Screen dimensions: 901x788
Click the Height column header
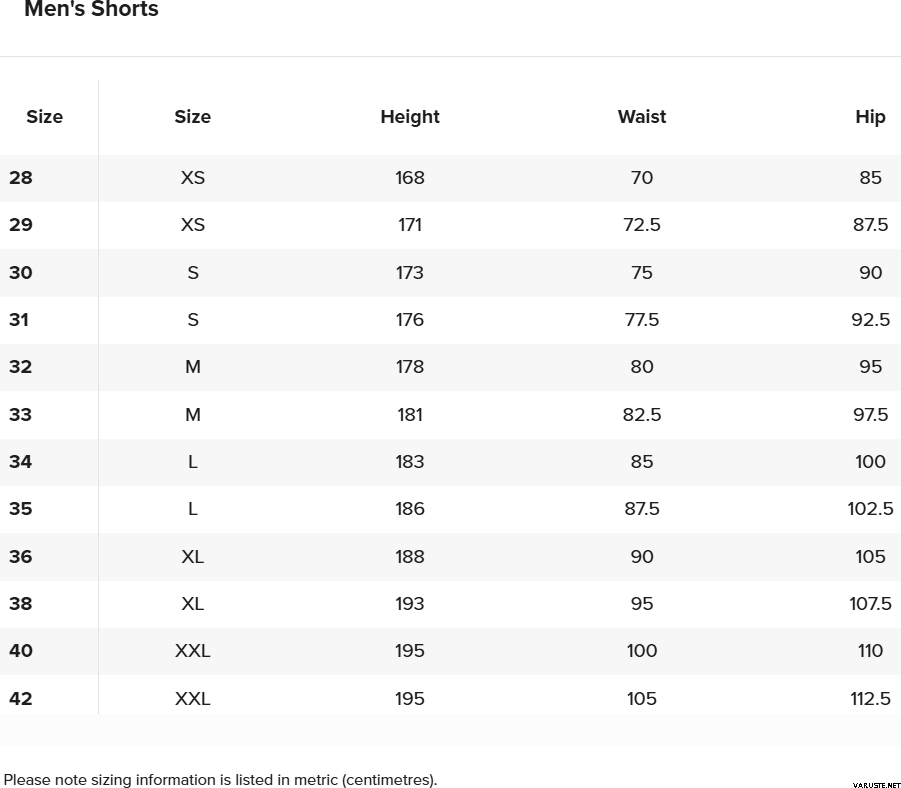click(410, 117)
